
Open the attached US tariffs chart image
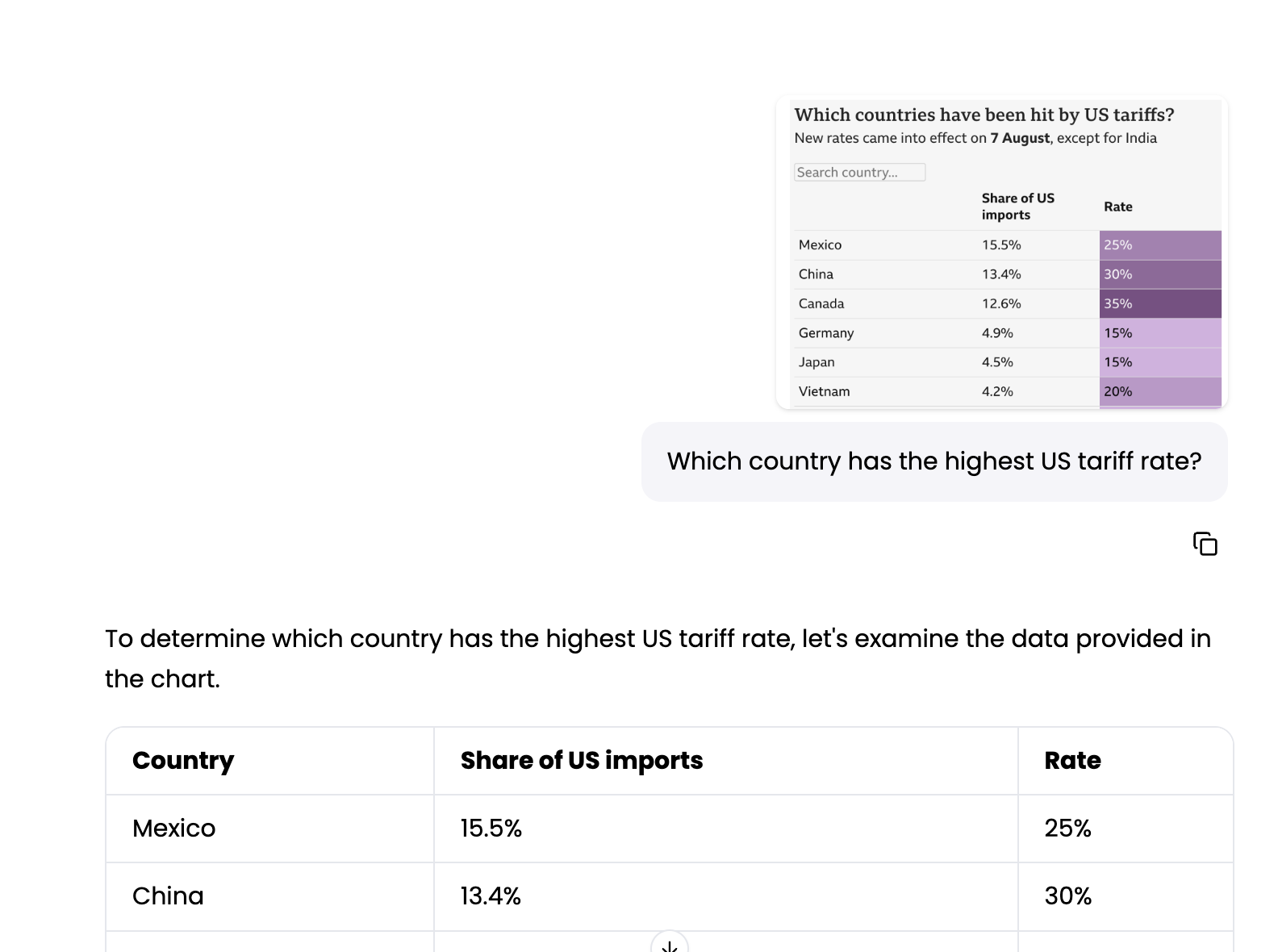coord(1001,253)
